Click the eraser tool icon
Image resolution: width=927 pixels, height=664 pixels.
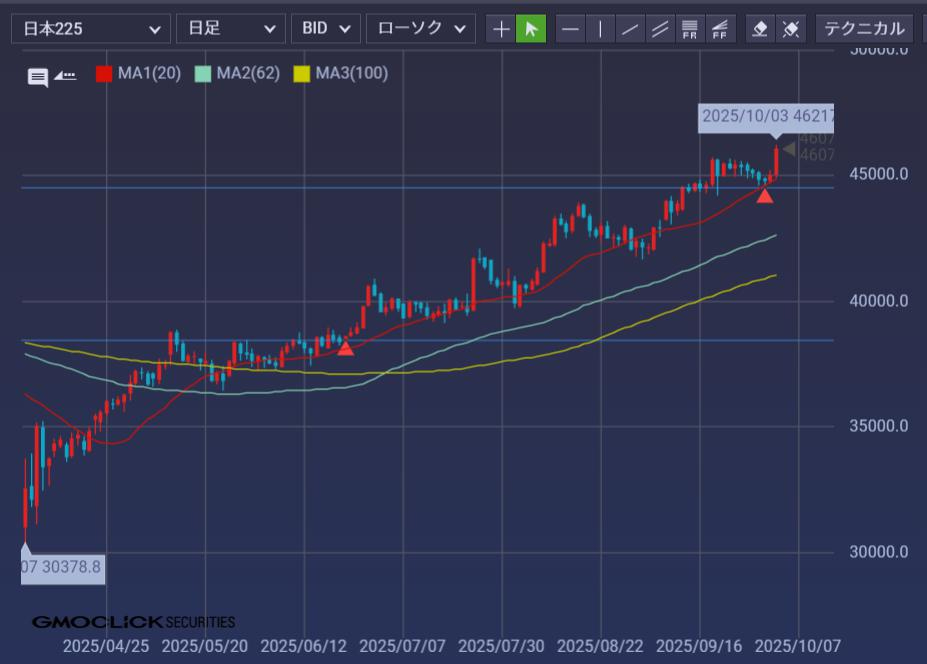tap(760, 29)
